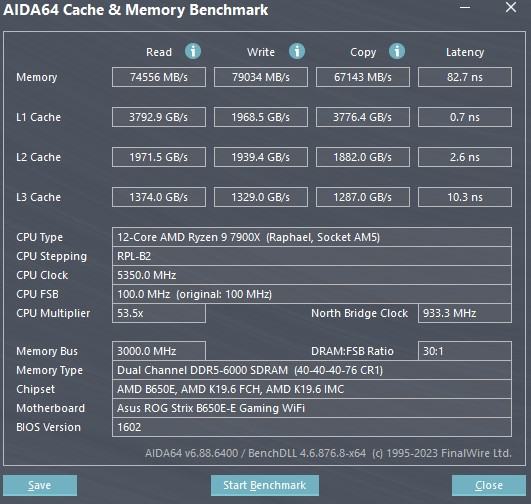Select the L1 Cache latency 0.7 ns

coord(465,117)
